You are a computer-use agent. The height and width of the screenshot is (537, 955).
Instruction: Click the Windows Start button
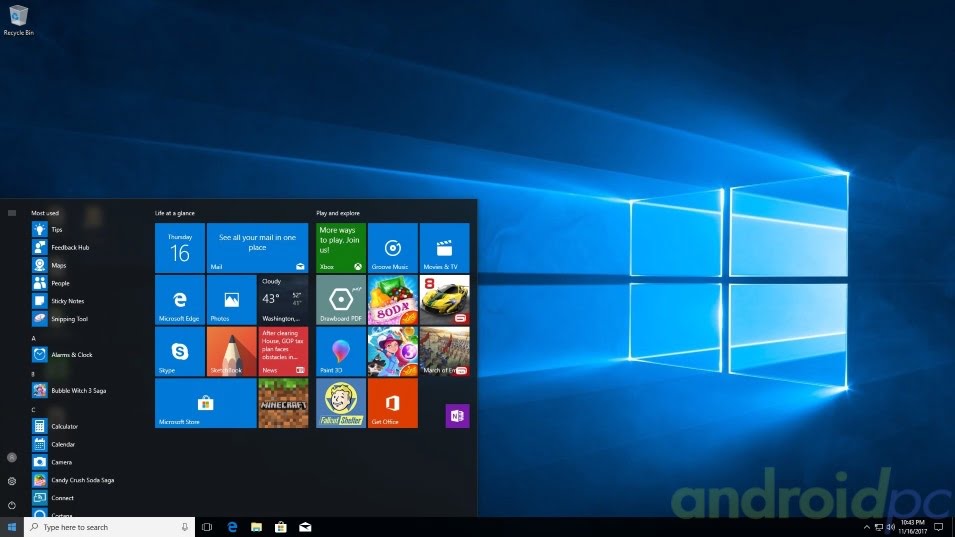12,527
